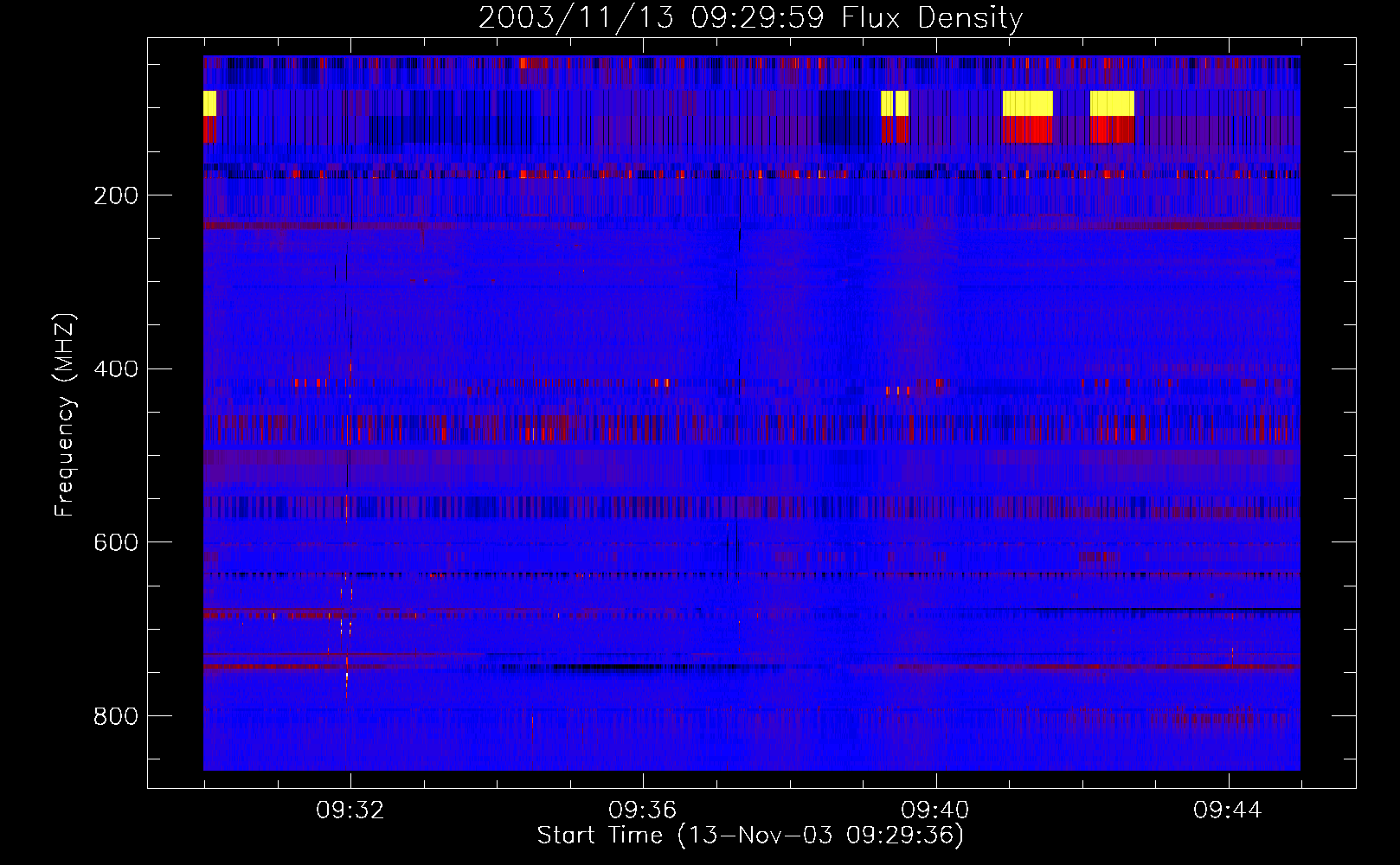Screen dimensions: 1400x865
Task: Click the 600 frequency tick label
Action: [116, 542]
